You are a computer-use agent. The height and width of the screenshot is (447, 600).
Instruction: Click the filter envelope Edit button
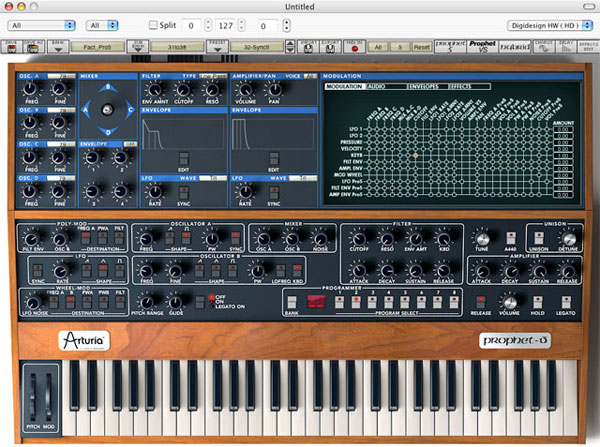pos(184,159)
